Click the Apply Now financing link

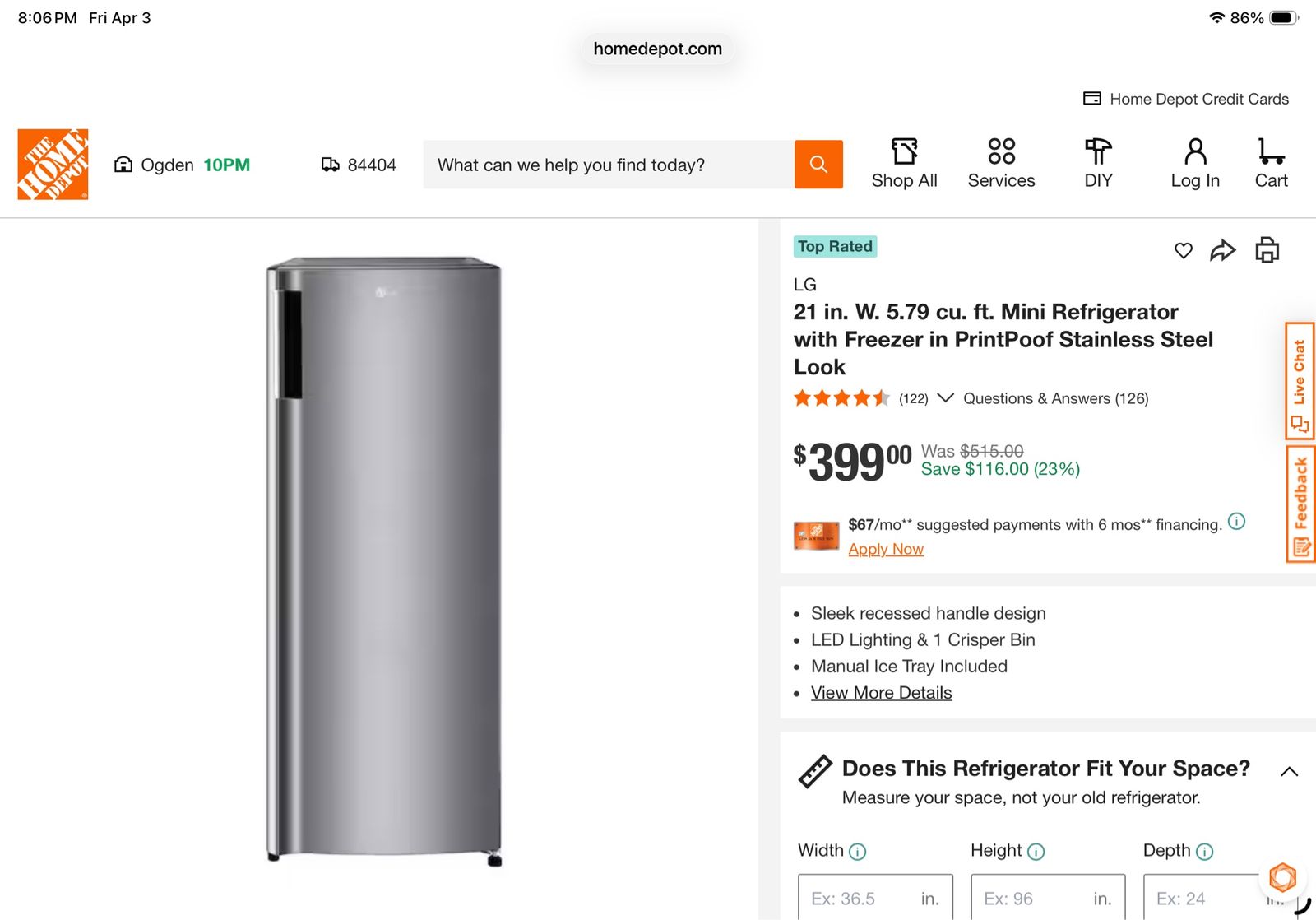click(x=886, y=550)
